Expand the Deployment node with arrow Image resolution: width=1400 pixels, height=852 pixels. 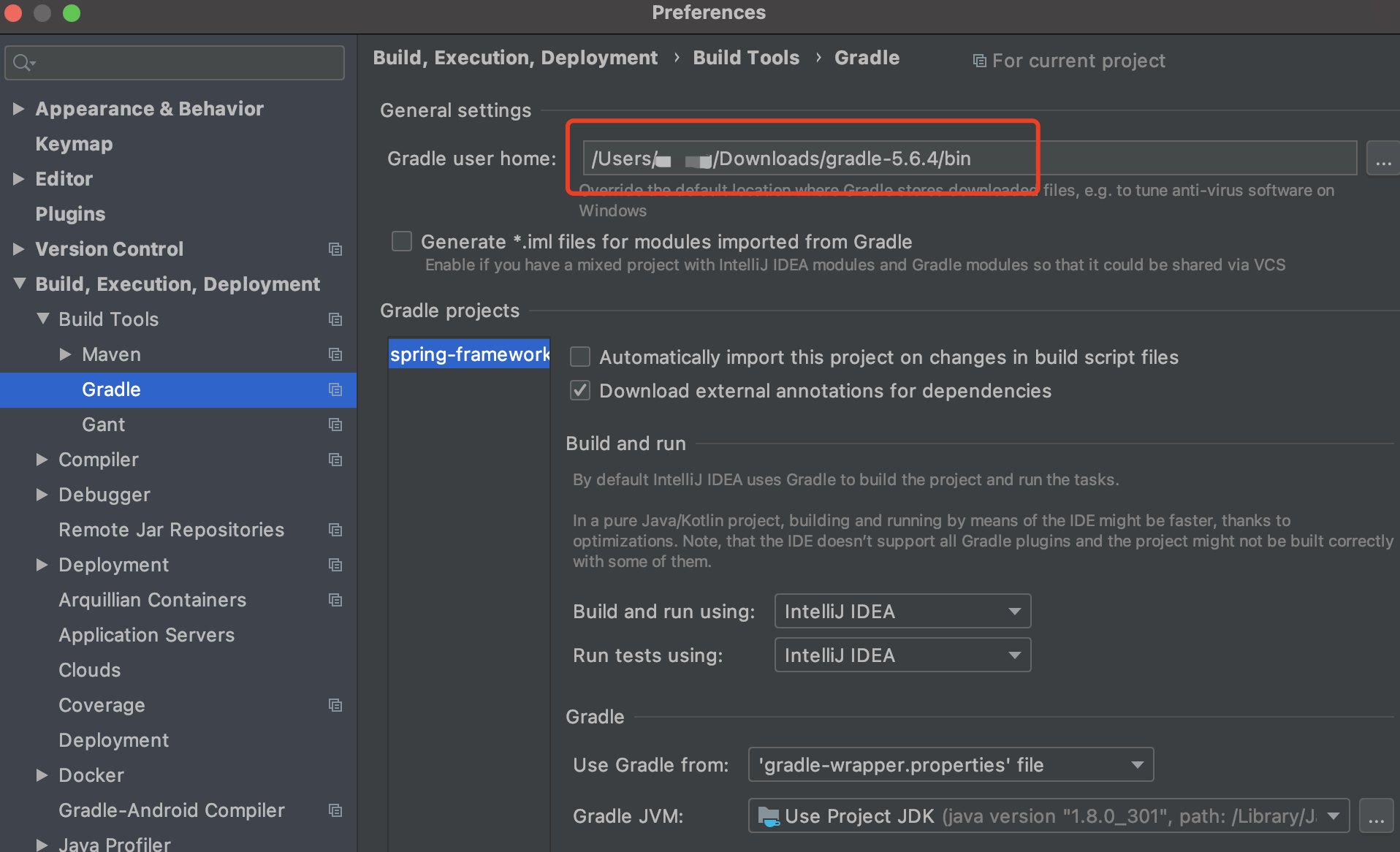(42, 564)
